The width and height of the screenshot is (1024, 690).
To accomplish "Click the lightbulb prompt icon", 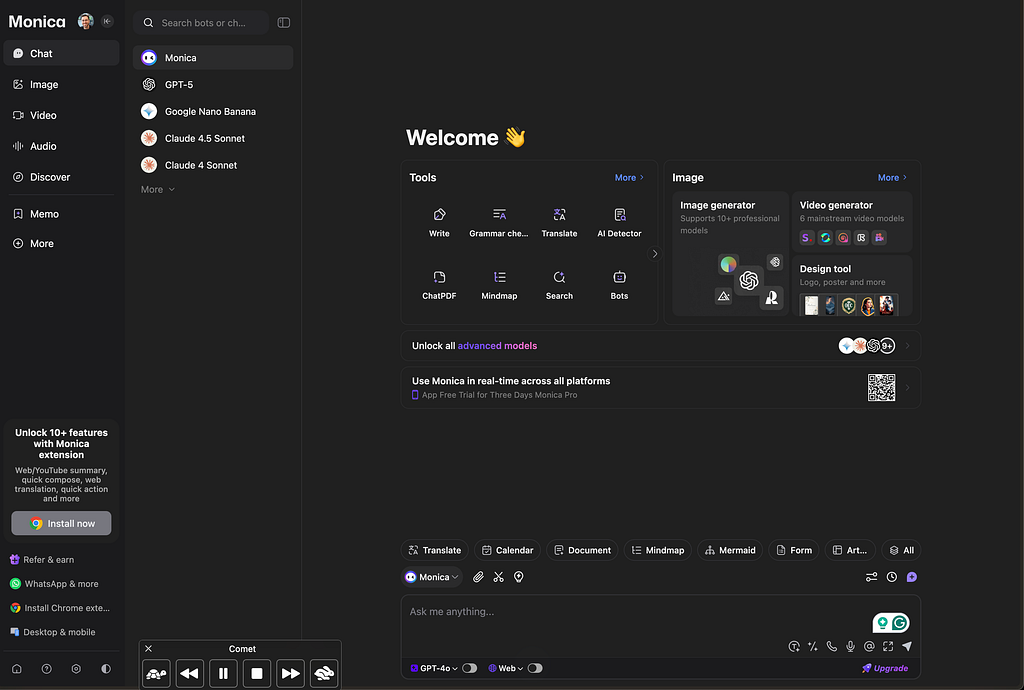I will (519, 577).
